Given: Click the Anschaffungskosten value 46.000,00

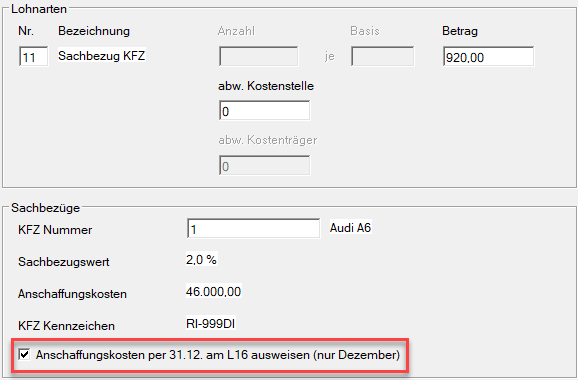Looking at the screenshot, I should (x=213, y=292).
